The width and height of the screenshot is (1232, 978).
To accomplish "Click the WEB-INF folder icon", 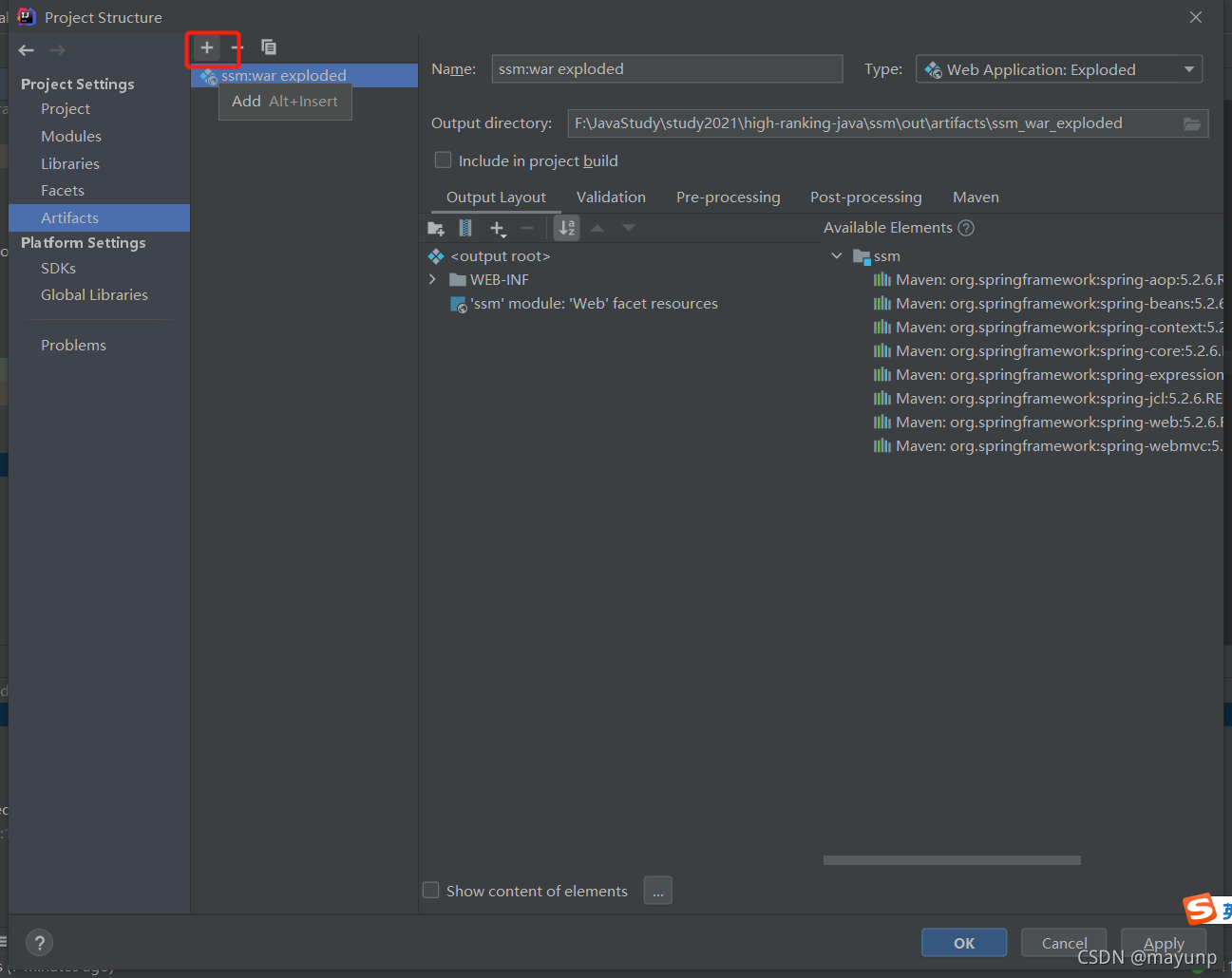I will [x=458, y=280].
